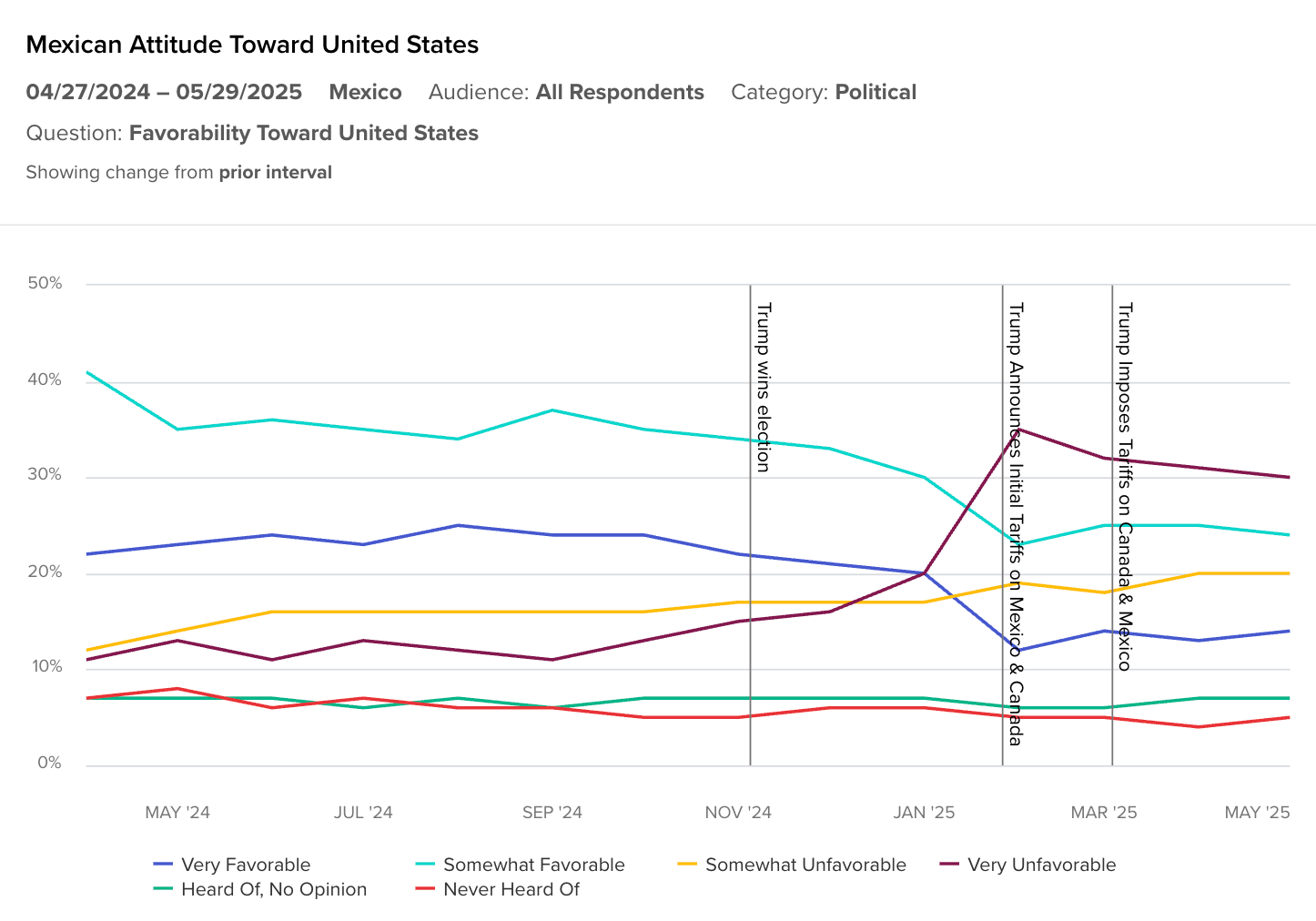Select Favorability Toward United States question text
Screen dimensions: 1316x921
point(303,133)
